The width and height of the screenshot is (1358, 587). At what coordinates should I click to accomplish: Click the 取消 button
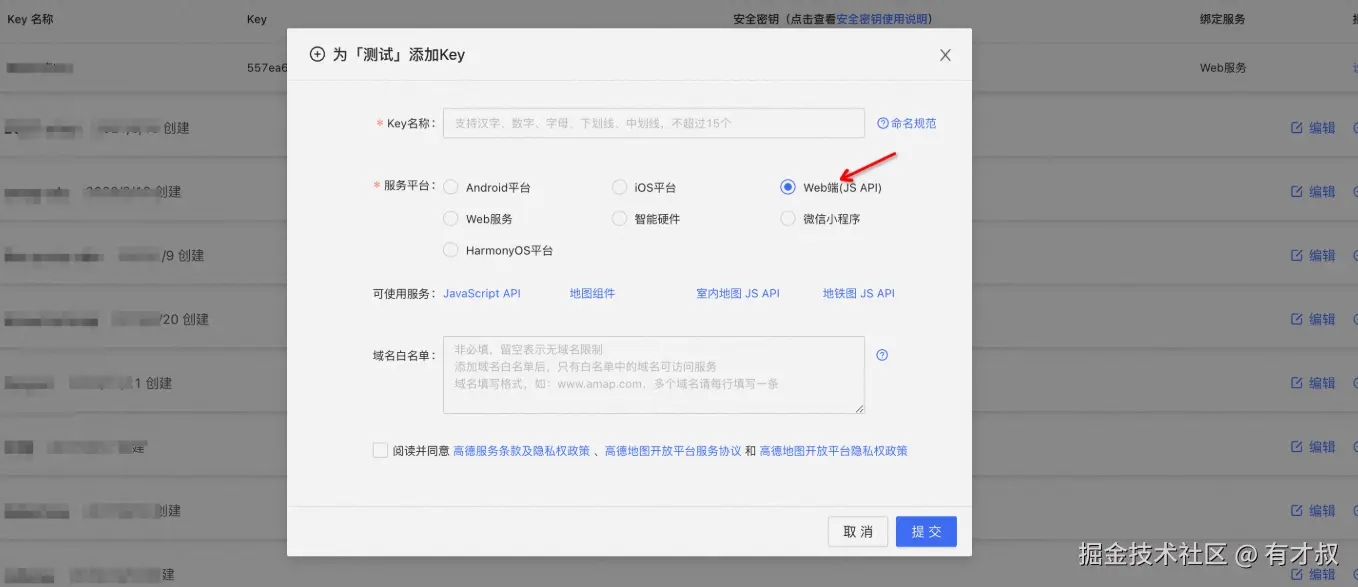pyautogui.click(x=858, y=532)
